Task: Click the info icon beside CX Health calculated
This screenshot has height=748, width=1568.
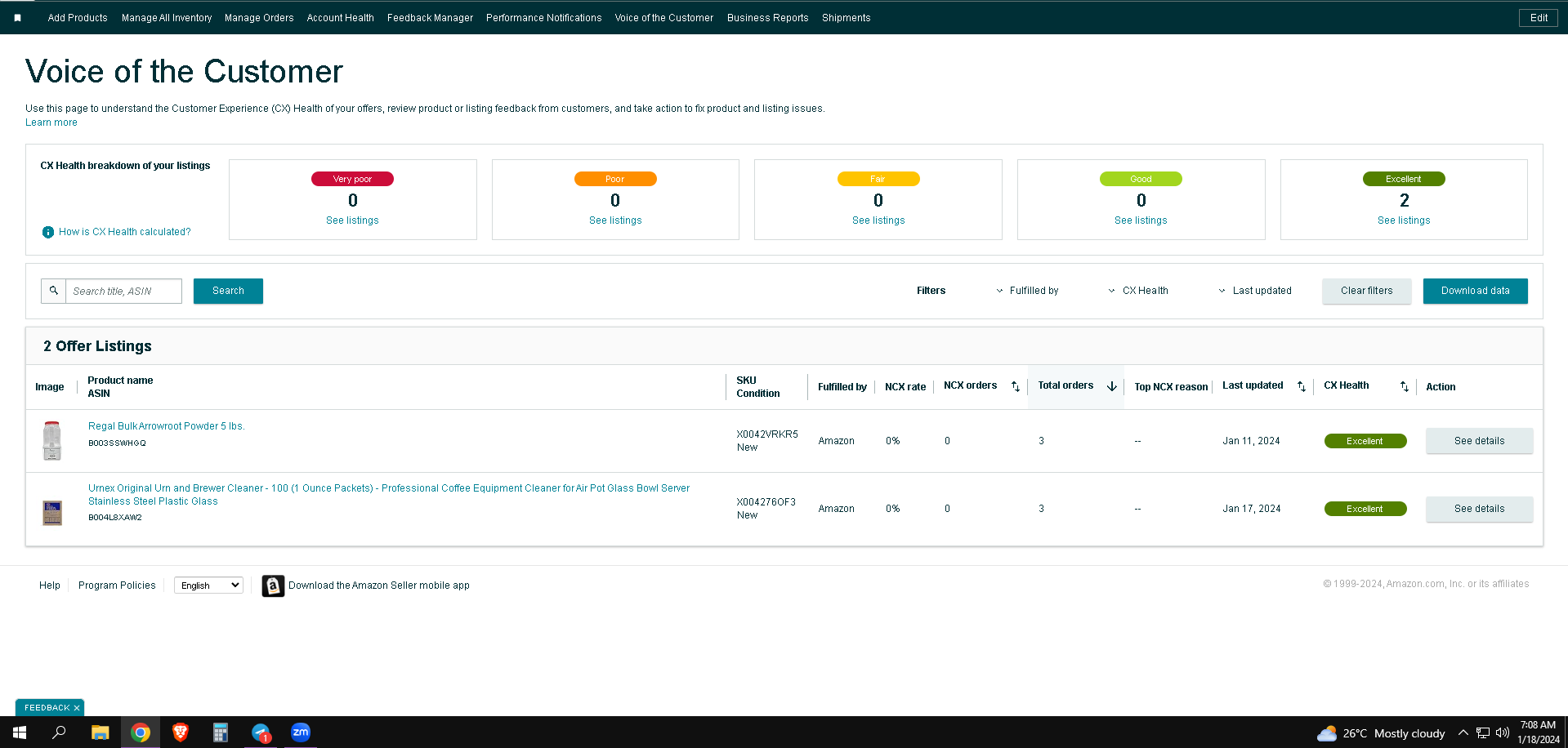Action: [48, 232]
